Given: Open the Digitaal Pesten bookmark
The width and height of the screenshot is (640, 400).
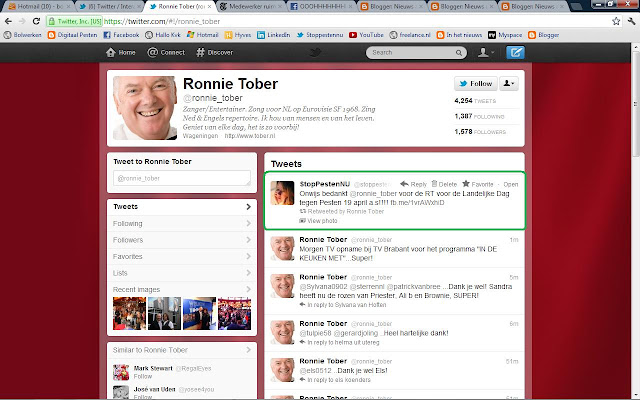Looking at the screenshot, I should pos(72,35).
